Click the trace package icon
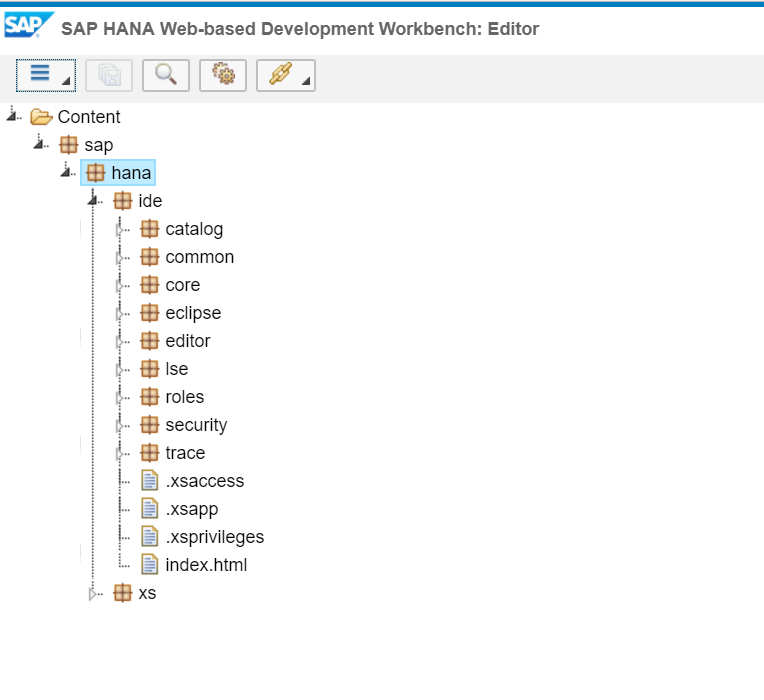The image size is (764, 700). (150, 453)
